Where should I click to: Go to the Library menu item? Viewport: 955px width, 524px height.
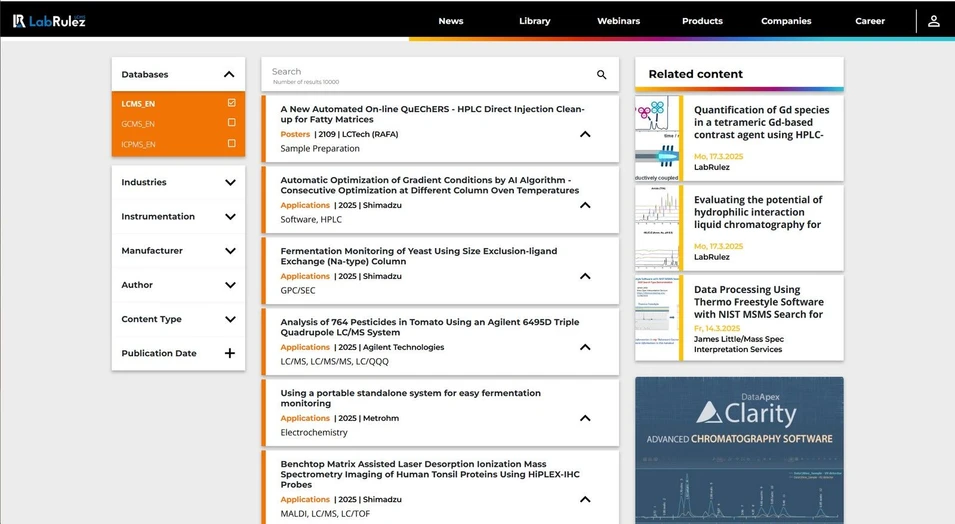(534, 21)
